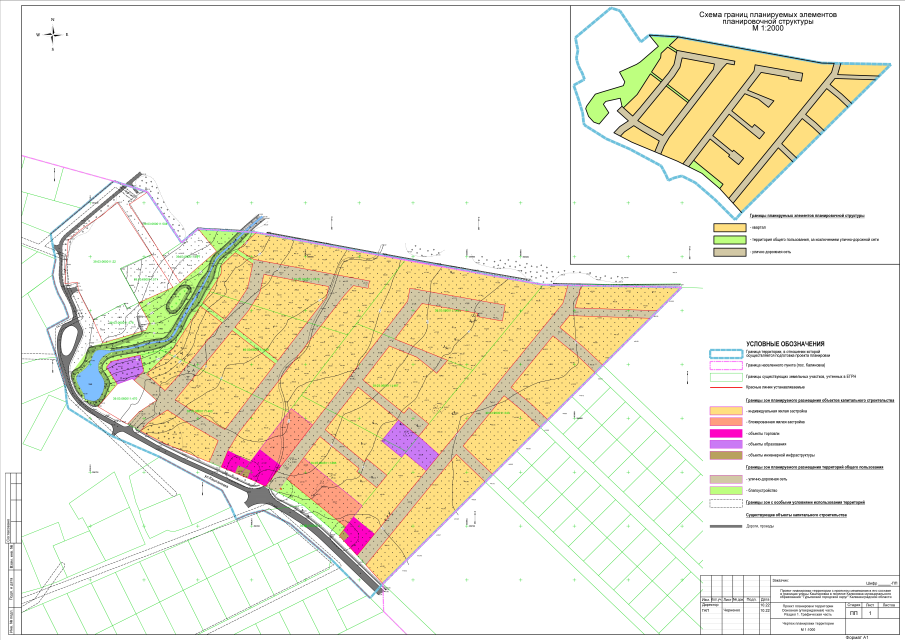The height and width of the screenshot is (640, 905).
Task: Click the oval stadium track in the green zone
Action: [x=181, y=299]
